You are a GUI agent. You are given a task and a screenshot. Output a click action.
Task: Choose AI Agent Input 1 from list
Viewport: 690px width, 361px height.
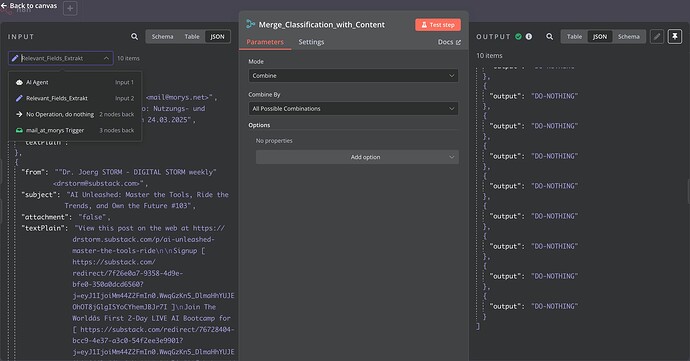[75, 82]
